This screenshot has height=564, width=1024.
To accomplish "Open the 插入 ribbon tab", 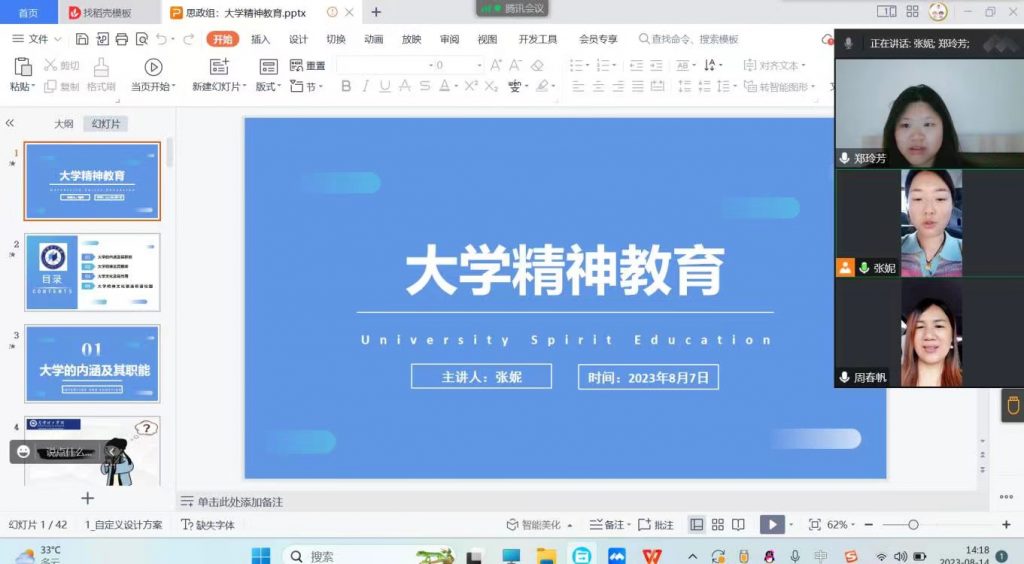I will pos(260,39).
